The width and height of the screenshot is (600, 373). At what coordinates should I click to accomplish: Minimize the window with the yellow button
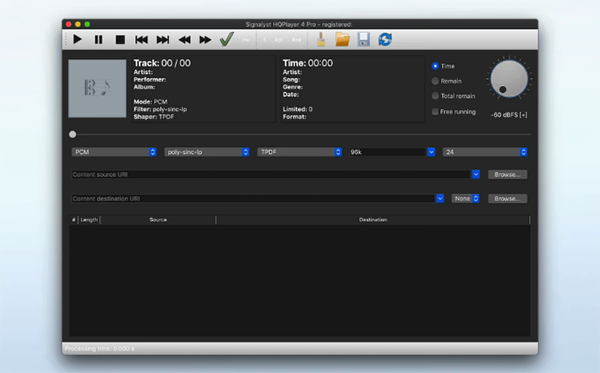tap(78, 24)
